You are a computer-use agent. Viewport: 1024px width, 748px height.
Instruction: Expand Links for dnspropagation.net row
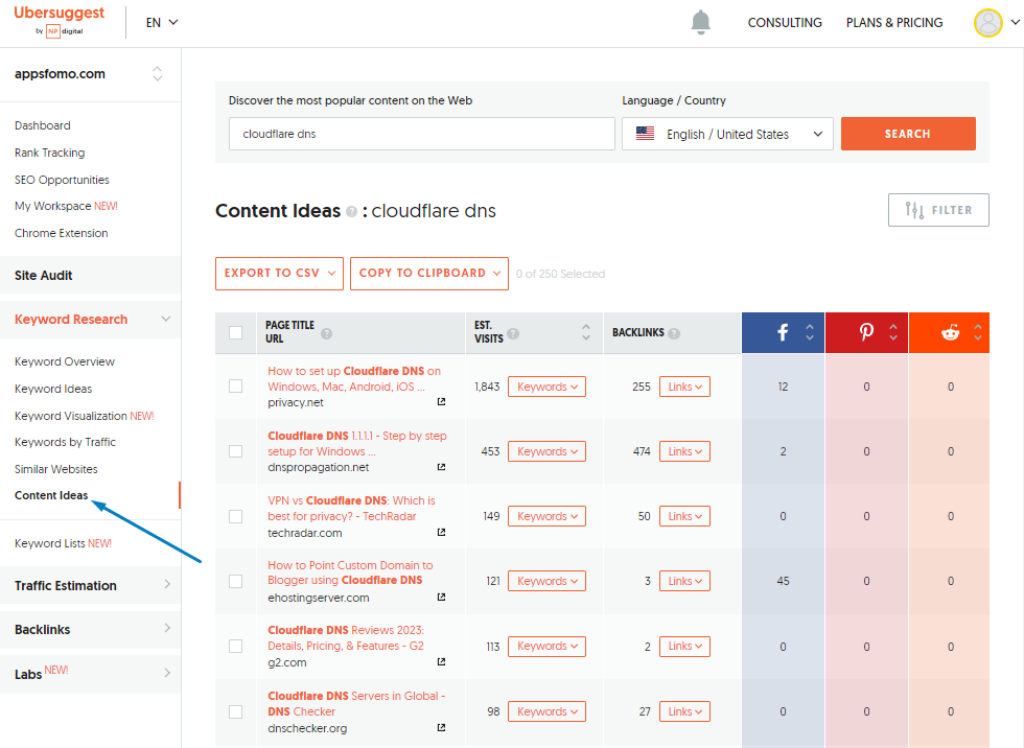[684, 451]
